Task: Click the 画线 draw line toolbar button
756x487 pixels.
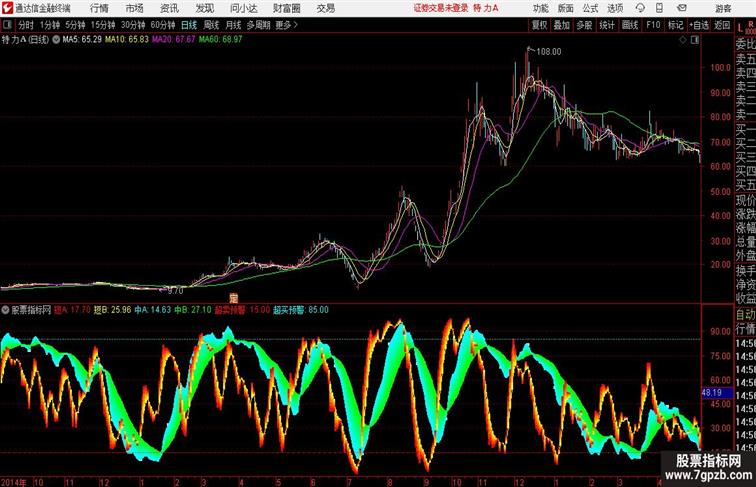Action: click(x=630, y=25)
